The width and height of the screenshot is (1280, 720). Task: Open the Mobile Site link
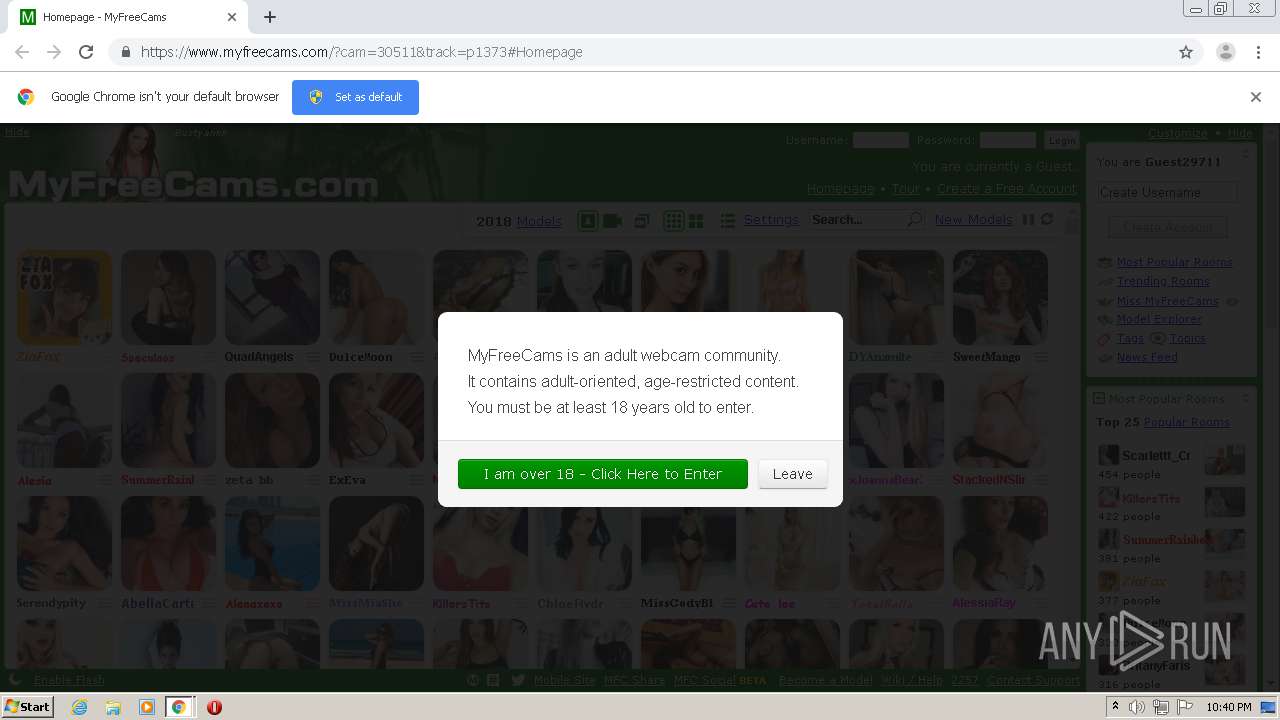pos(564,680)
